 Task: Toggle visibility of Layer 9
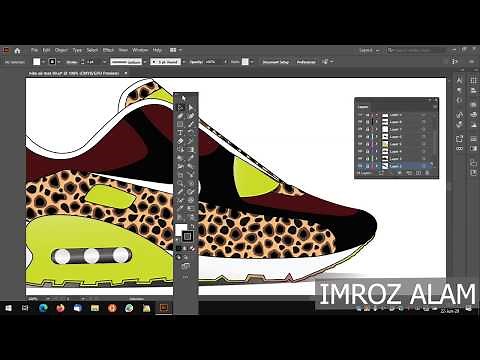[360, 115]
